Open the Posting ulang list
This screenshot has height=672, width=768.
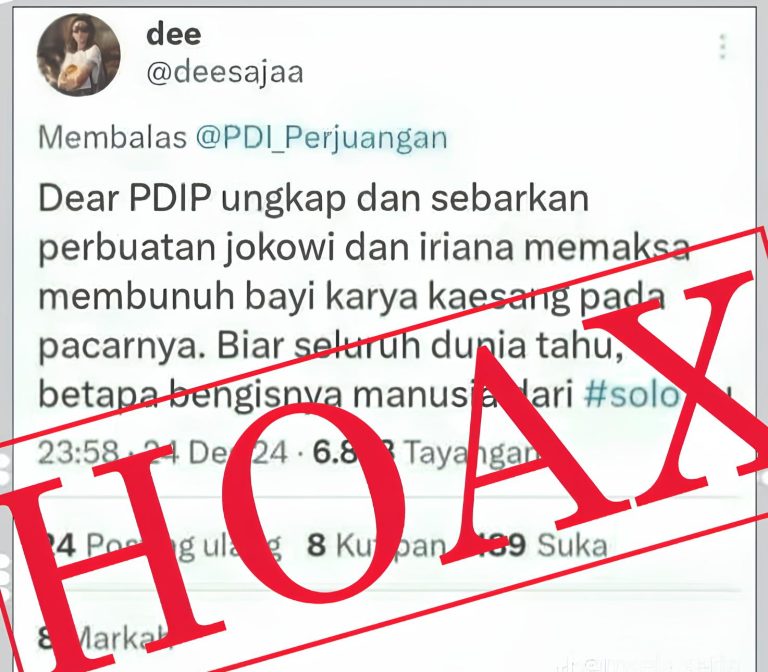click(x=162, y=545)
